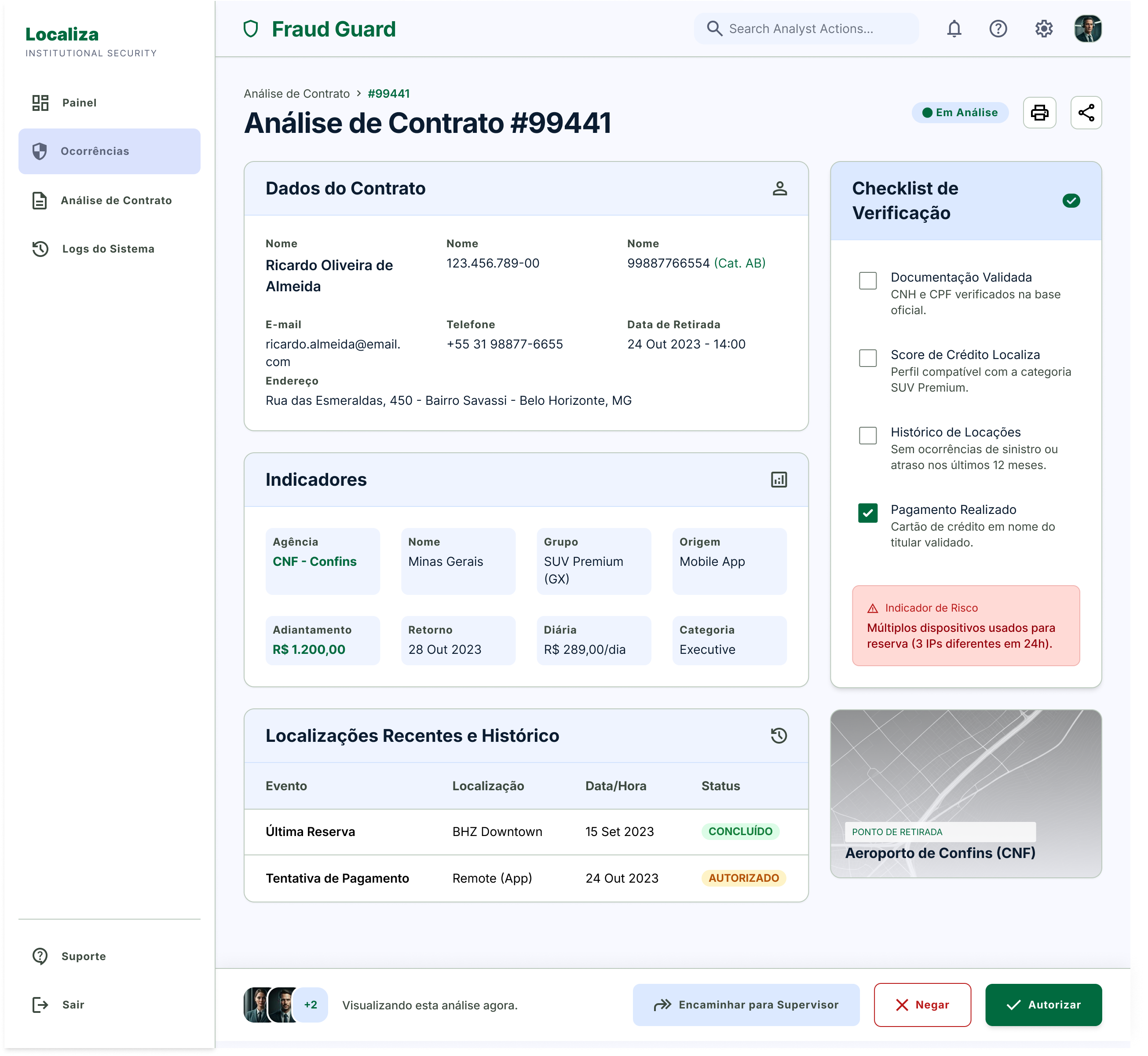Click the Última Reserva row label
The height and width of the screenshot is (1056, 1148).
pyautogui.click(x=310, y=832)
